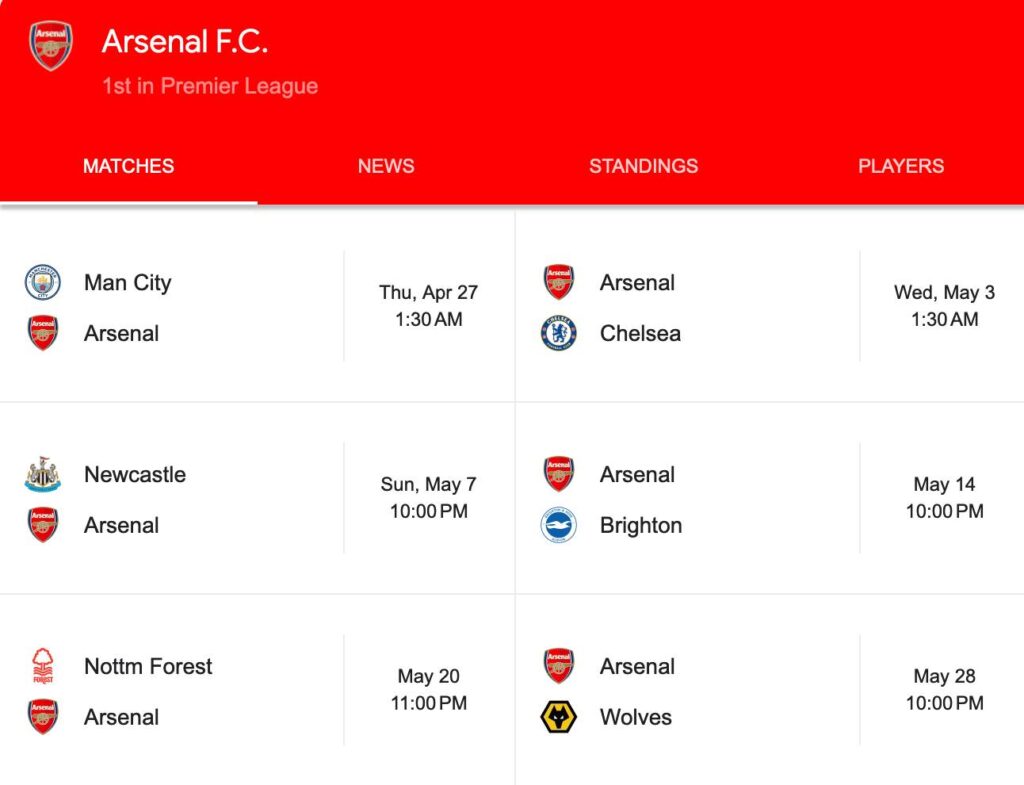Click the Man City club crest

tap(43, 283)
